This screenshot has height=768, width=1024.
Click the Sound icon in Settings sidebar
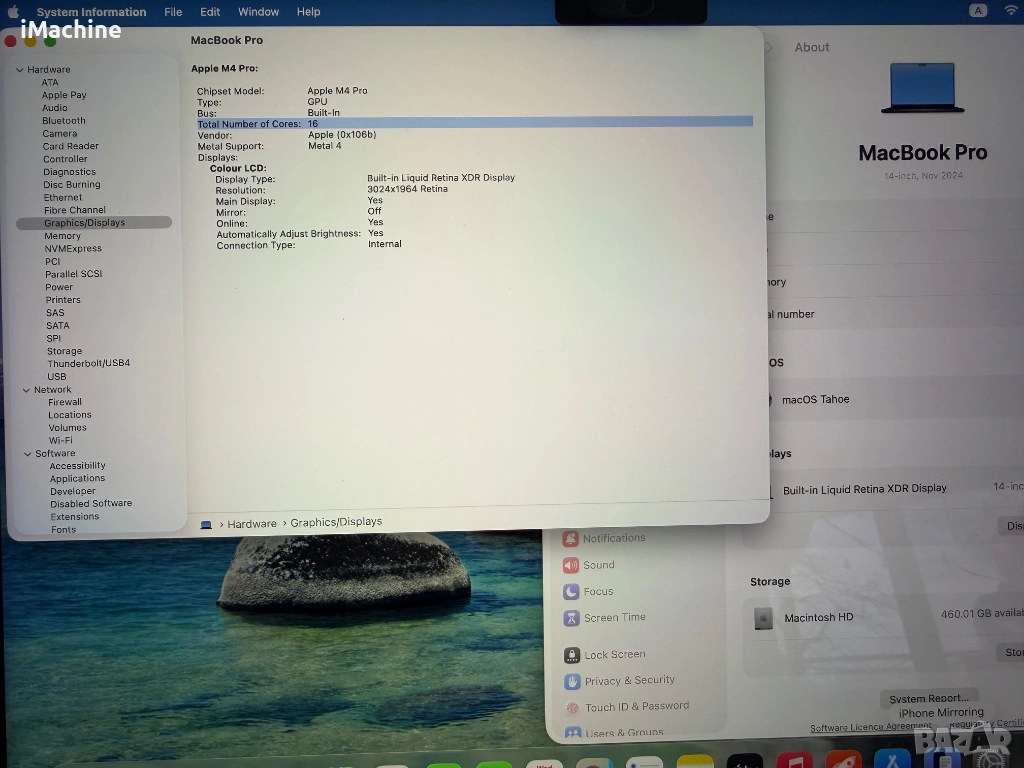pyautogui.click(x=571, y=565)
